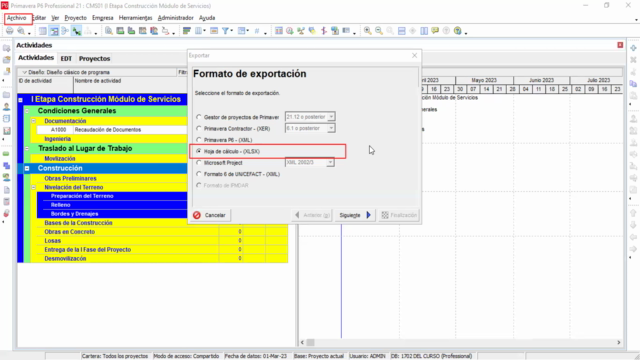Click the Columns toolbar icon
This screenshot has width=640, height=360.
coord(199,31)
